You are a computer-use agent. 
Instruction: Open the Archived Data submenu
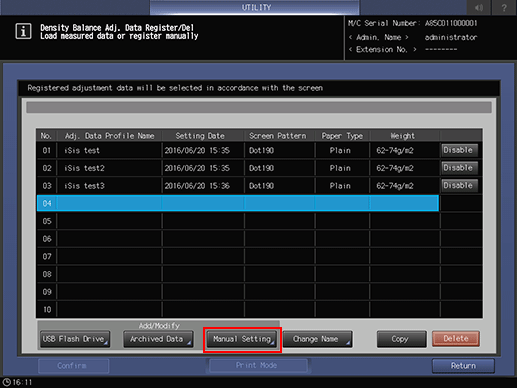[158, 339]
